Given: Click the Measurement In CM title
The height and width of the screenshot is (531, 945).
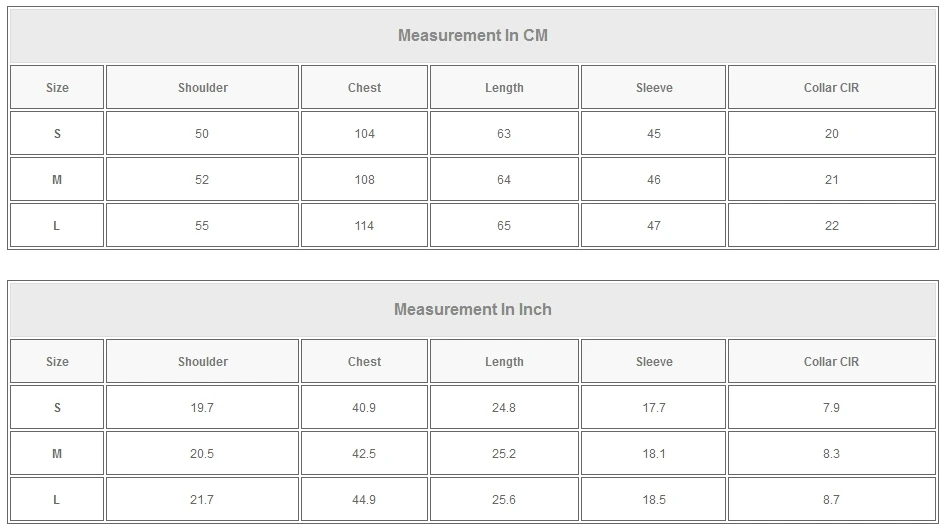Looking at the screenshot, I should [x=472, y=36].
